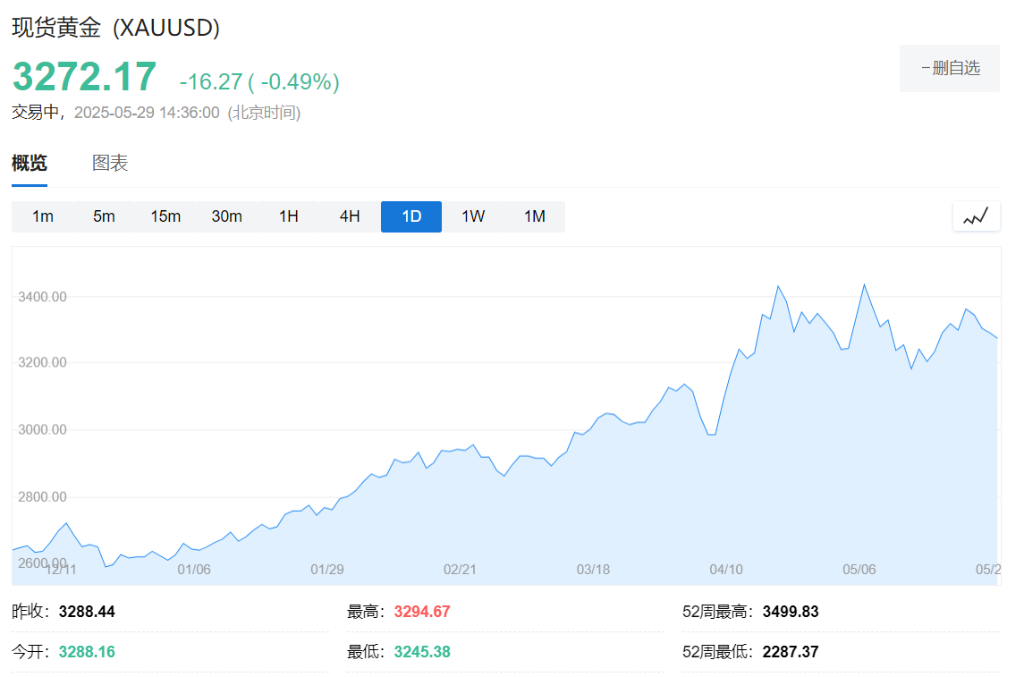Select the 1m timeframe
The image size is (1024, 677).
click(42, 215)
